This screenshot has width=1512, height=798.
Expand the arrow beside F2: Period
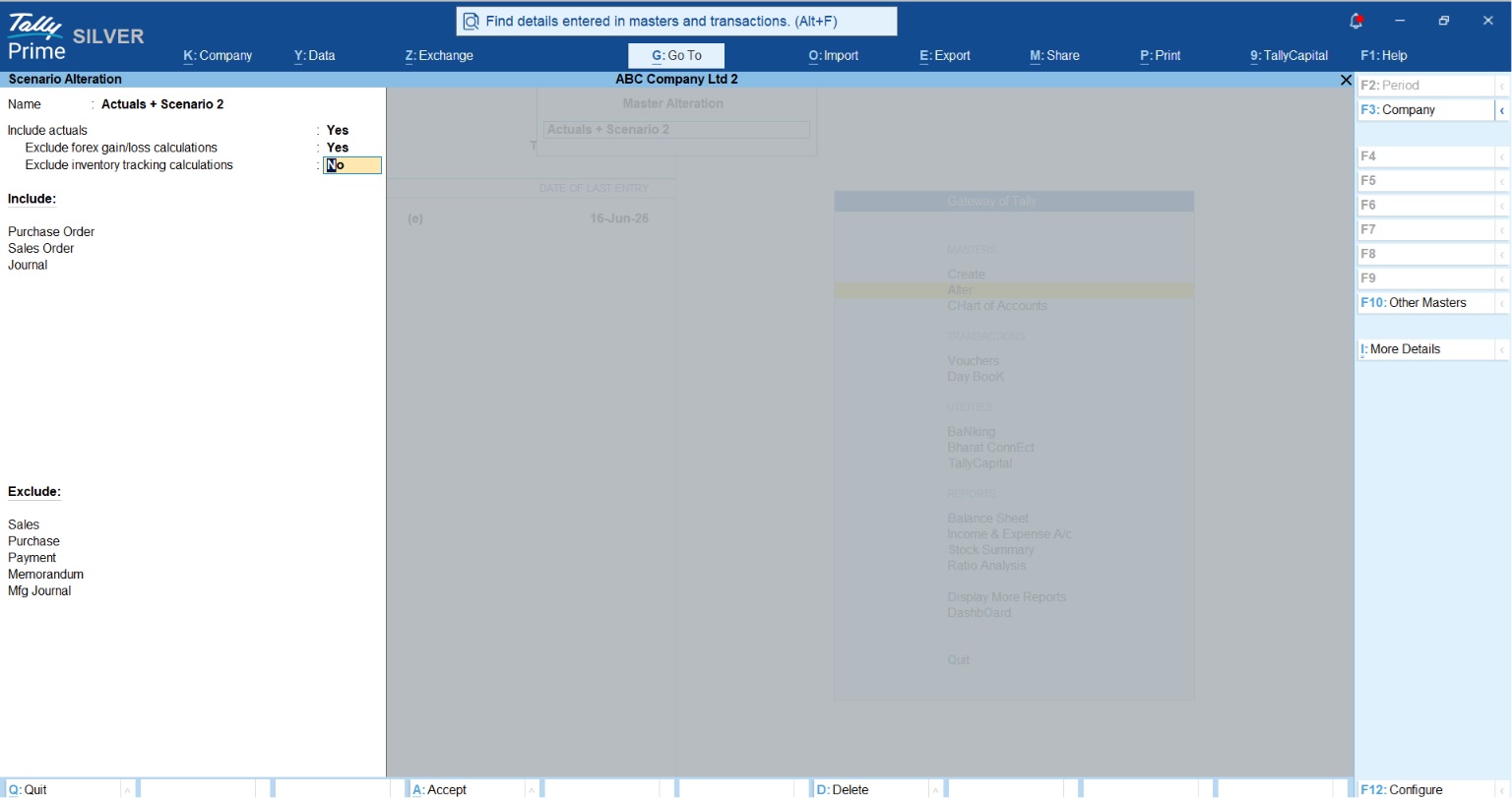pyautogui.click(x=1502, y=86)
